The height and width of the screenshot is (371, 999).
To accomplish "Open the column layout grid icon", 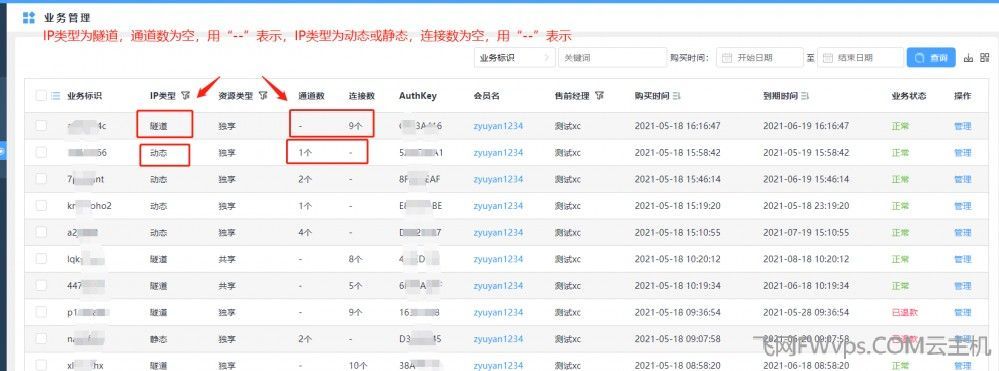I will 985,57.
